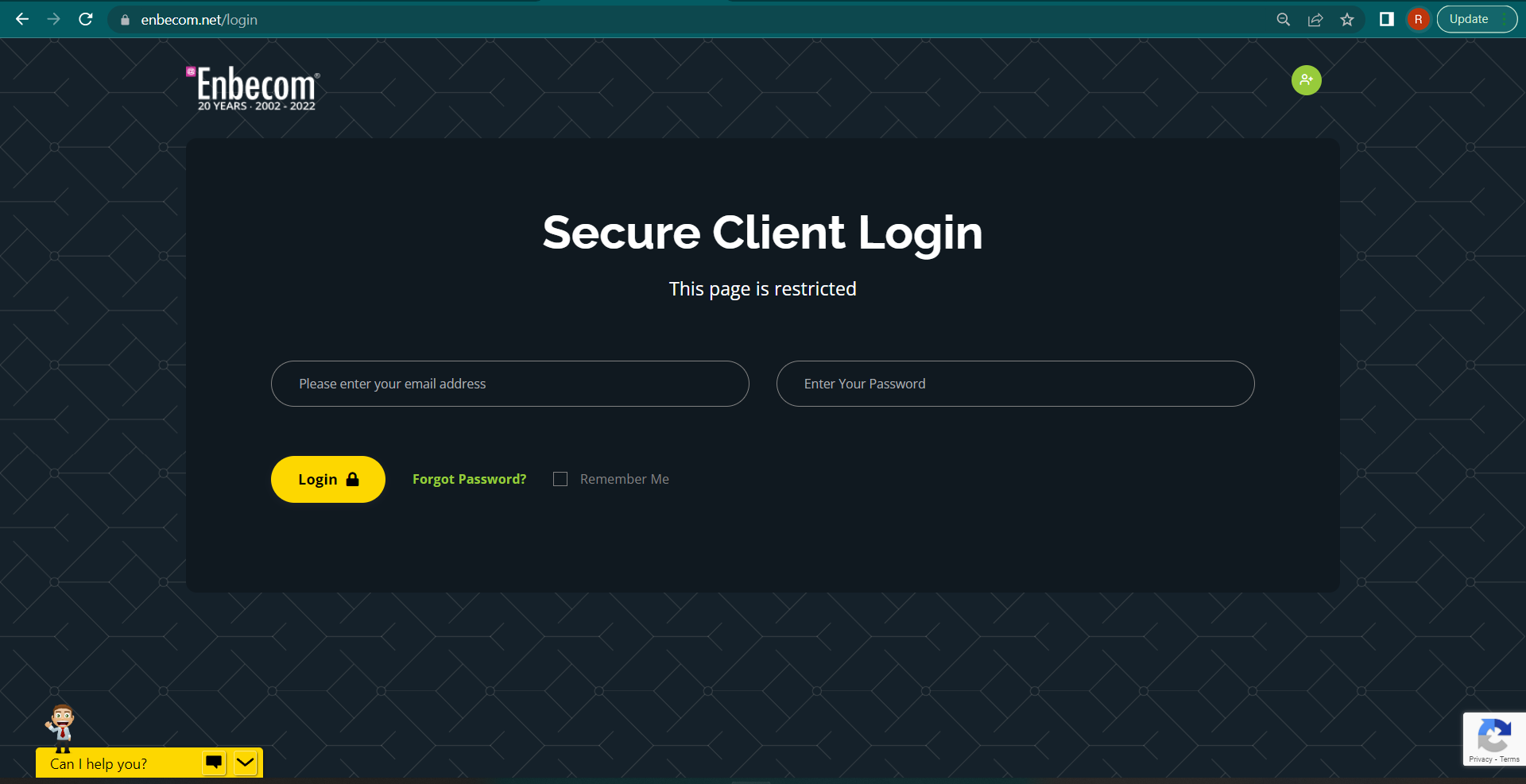Click the browser forward arrow
The height and width of the screenshot is (784, 1526).
(x=54, y=19)
